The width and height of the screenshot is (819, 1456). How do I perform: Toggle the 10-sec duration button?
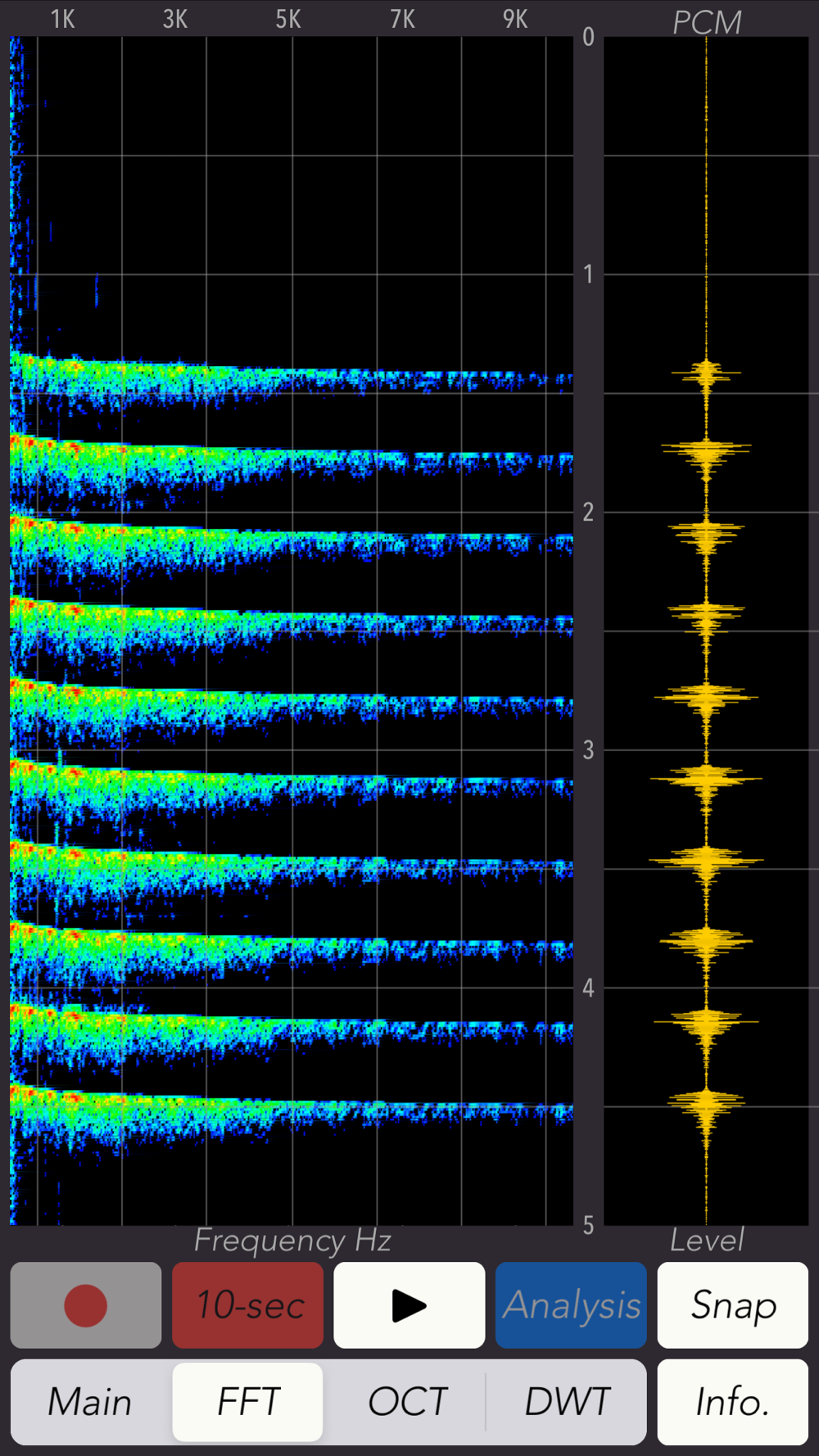pos(247,1305)
